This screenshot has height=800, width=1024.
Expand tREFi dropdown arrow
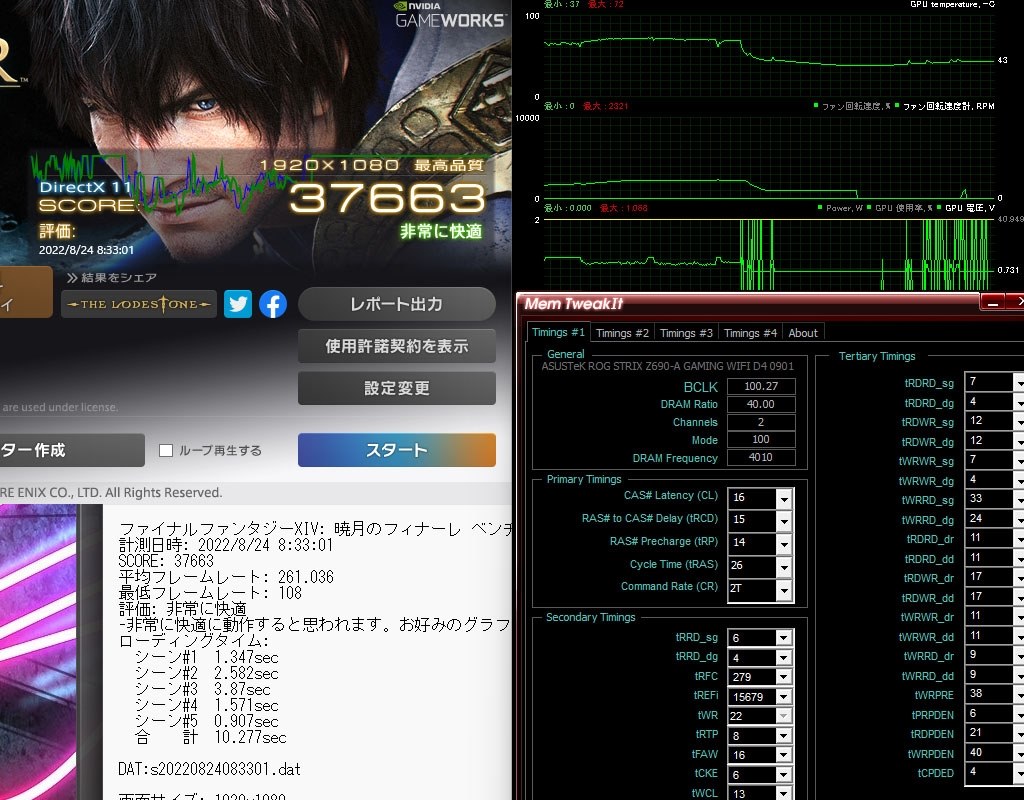tap(784, 697)
